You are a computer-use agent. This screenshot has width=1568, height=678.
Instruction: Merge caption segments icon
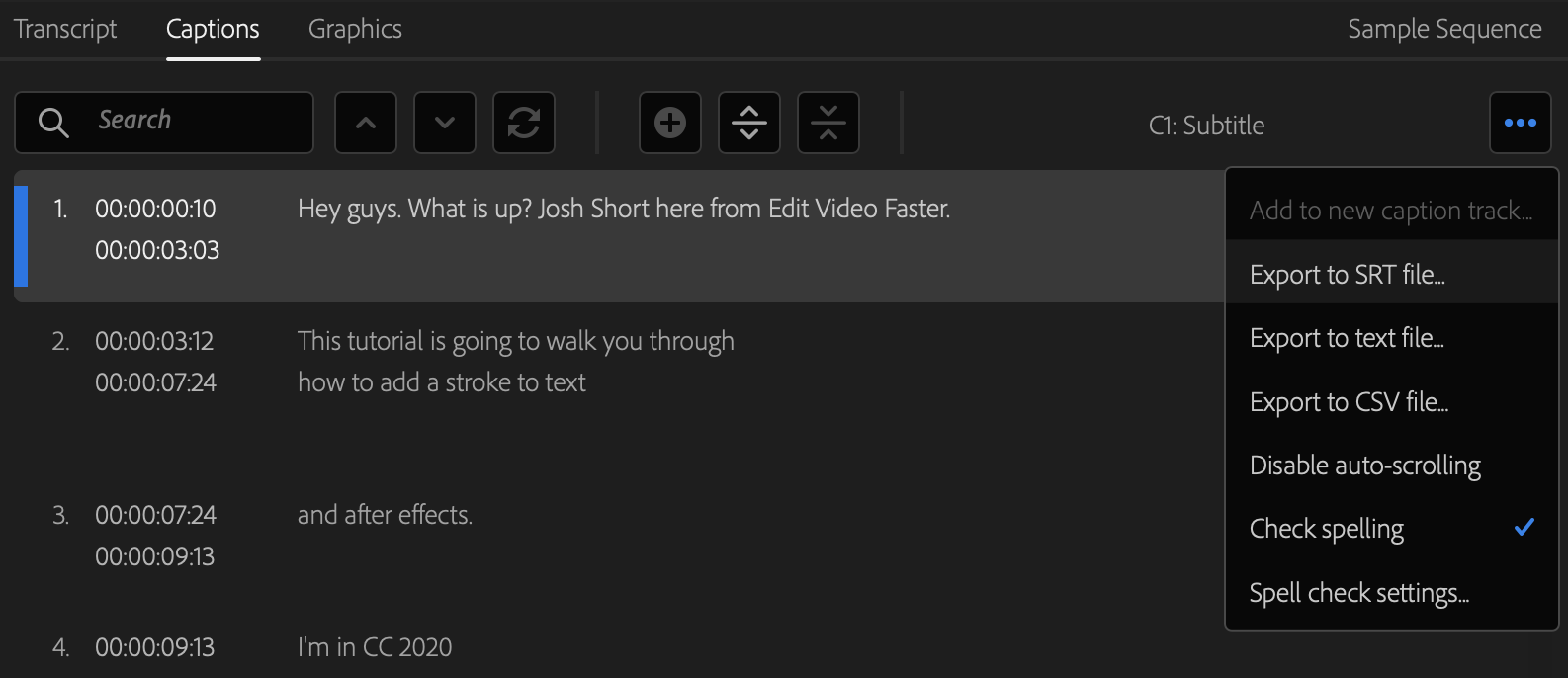pyautogui.click(x=828, y=123)
